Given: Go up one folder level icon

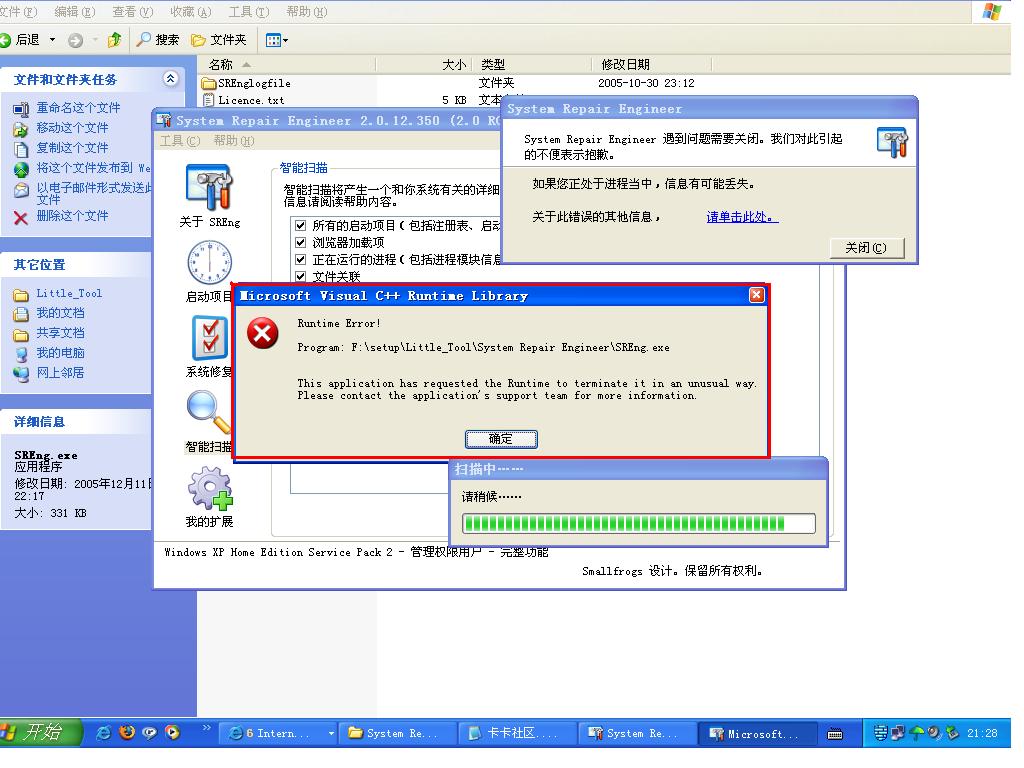Looking at the screenshot, I should [x=115, y=40].
